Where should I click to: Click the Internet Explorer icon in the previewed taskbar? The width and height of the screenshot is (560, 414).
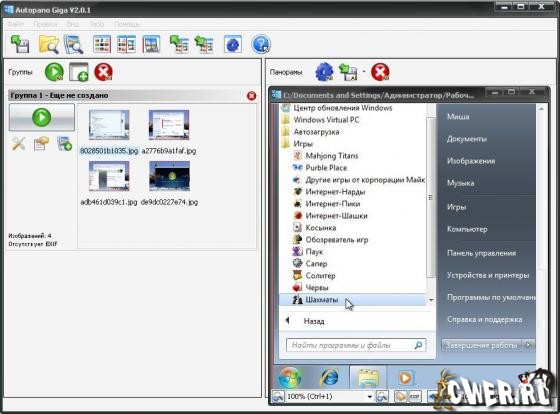click(x=330, y=377)
